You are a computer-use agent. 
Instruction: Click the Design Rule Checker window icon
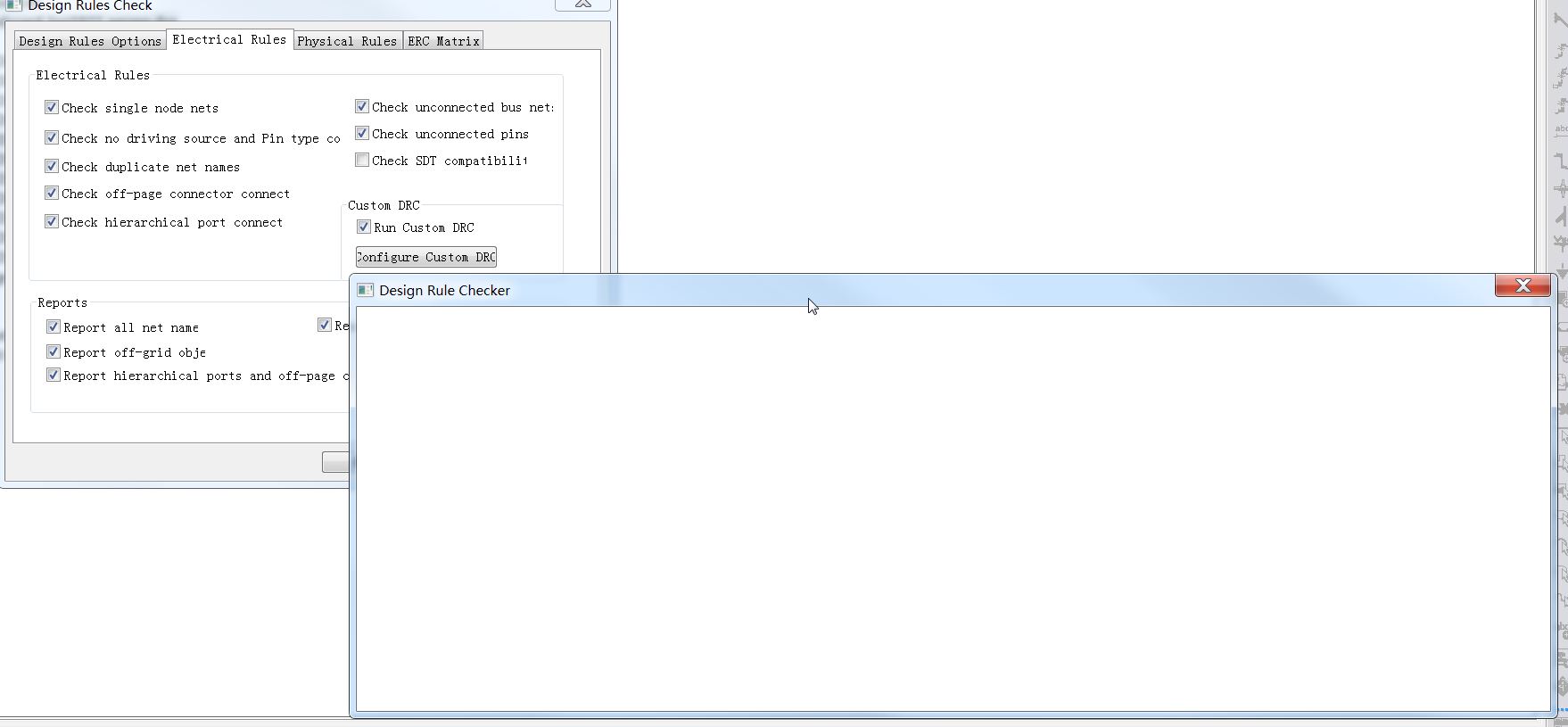(365, 290)
